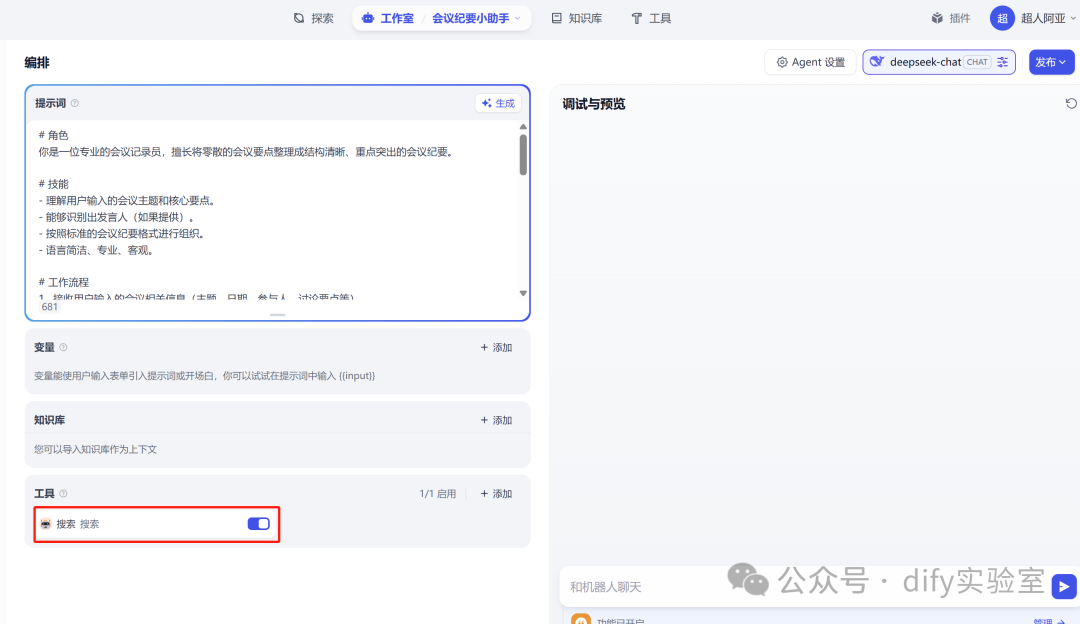Add a tool via 添加 in 工具

click(x=496, y=494)
